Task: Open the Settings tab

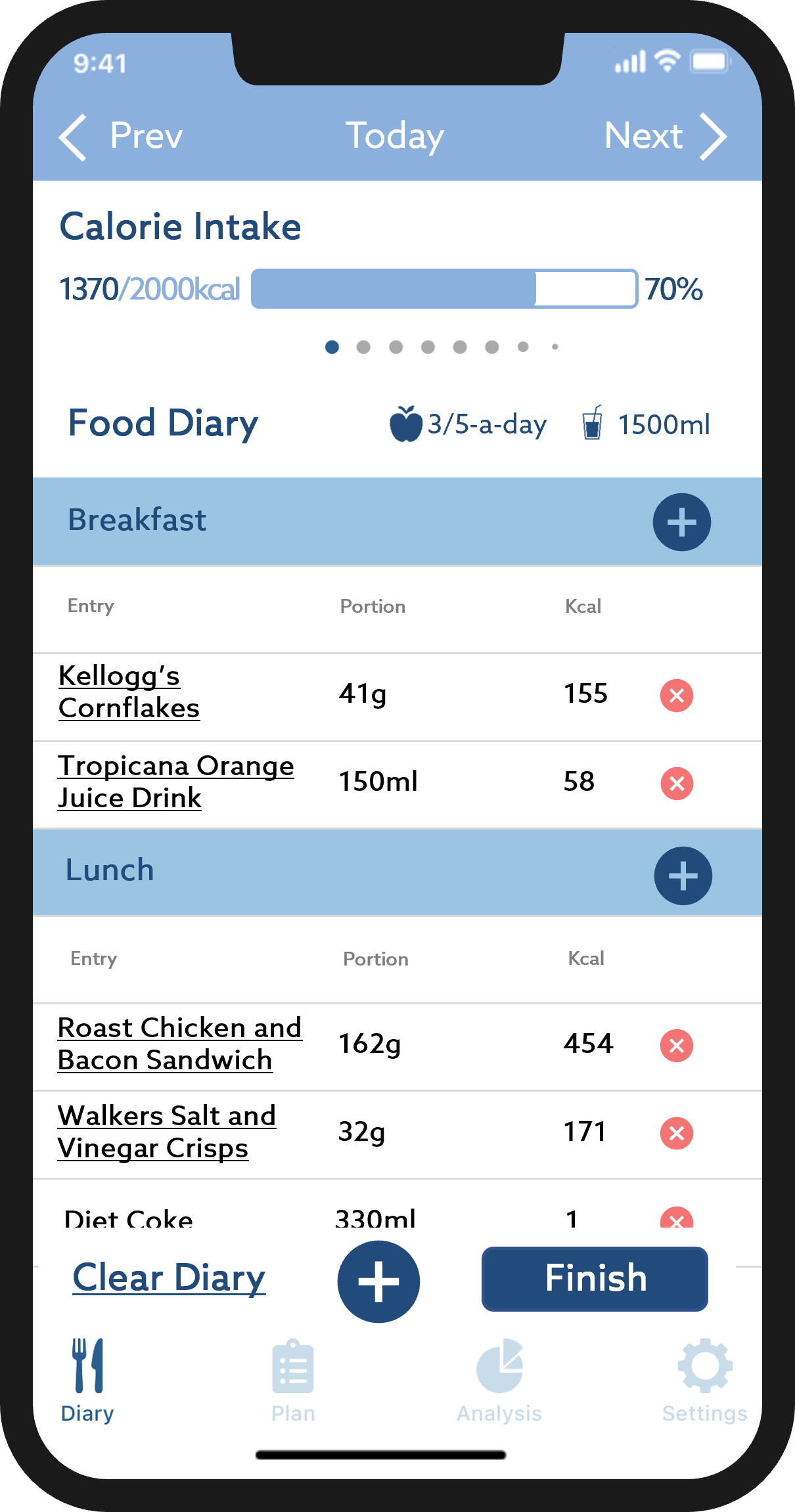Action: (704, 1381)
